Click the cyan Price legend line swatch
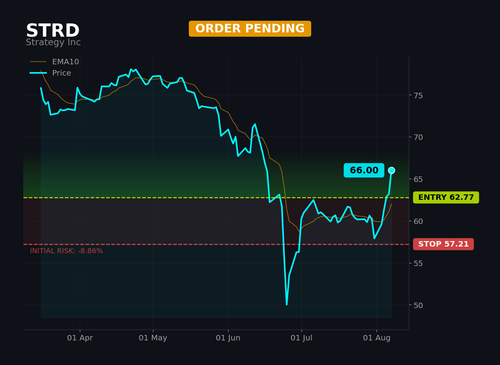This screenshot has height=365, width=500. tap(38, 73)
